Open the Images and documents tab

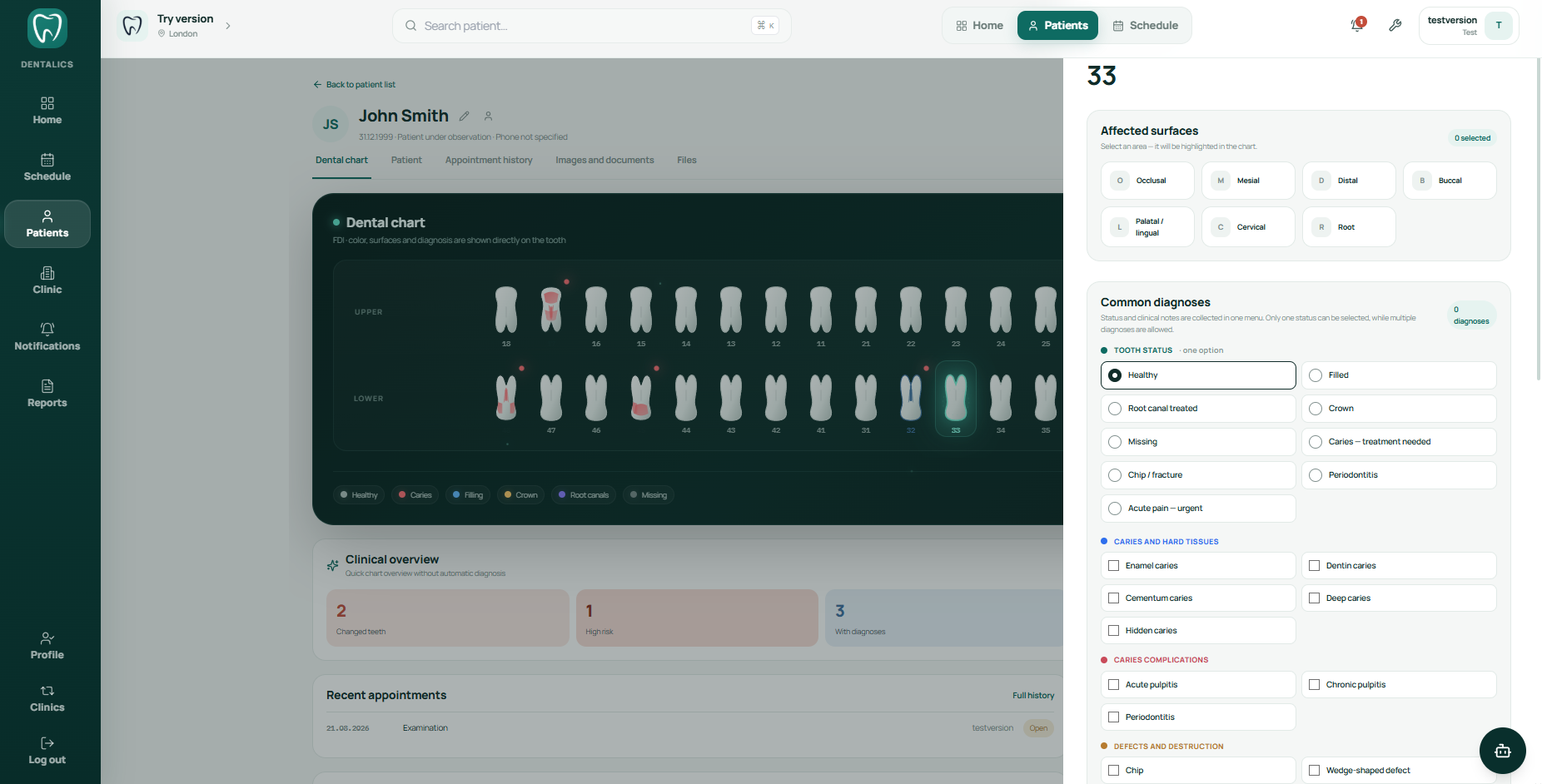pos(604,160)
